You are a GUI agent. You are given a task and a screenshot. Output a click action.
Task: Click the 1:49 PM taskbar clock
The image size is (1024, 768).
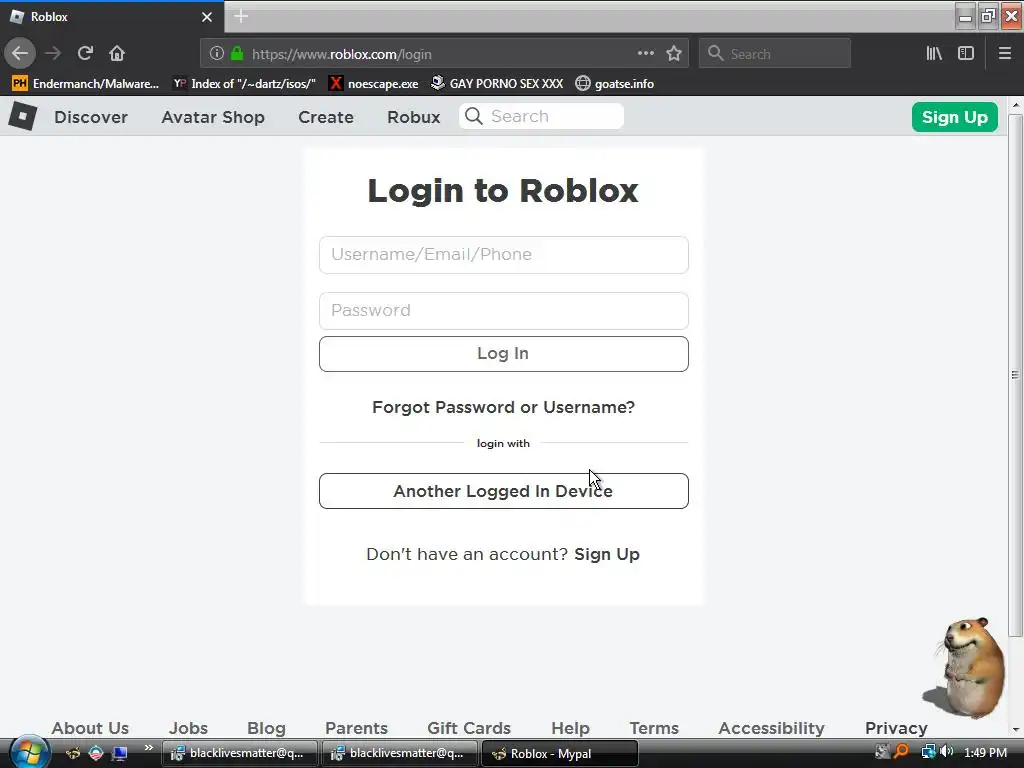pos(985,752)
